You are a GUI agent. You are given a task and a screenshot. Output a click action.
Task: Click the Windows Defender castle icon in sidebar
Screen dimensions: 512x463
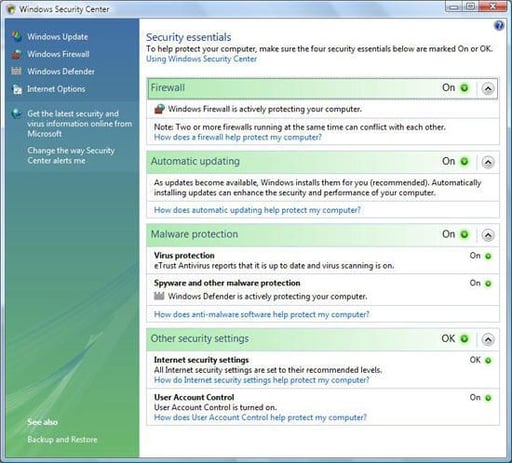tap(16, 71)
